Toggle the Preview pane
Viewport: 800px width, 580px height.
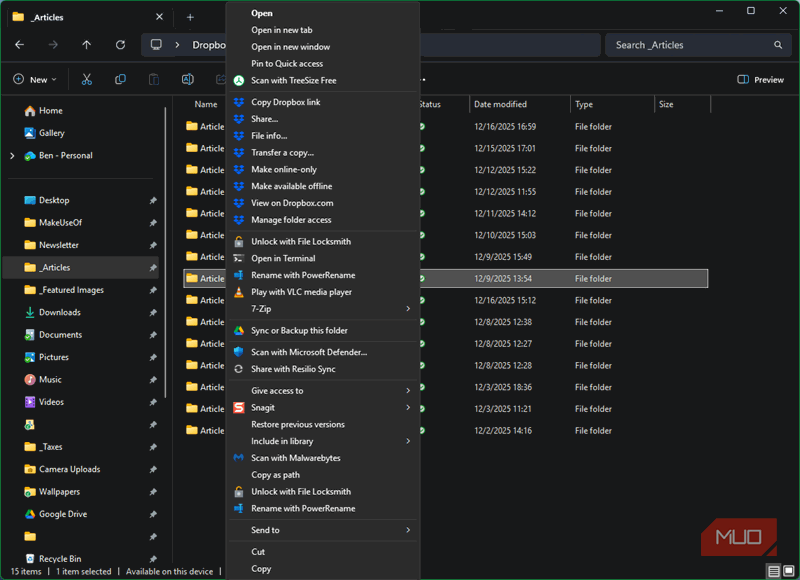pos(760,80)
